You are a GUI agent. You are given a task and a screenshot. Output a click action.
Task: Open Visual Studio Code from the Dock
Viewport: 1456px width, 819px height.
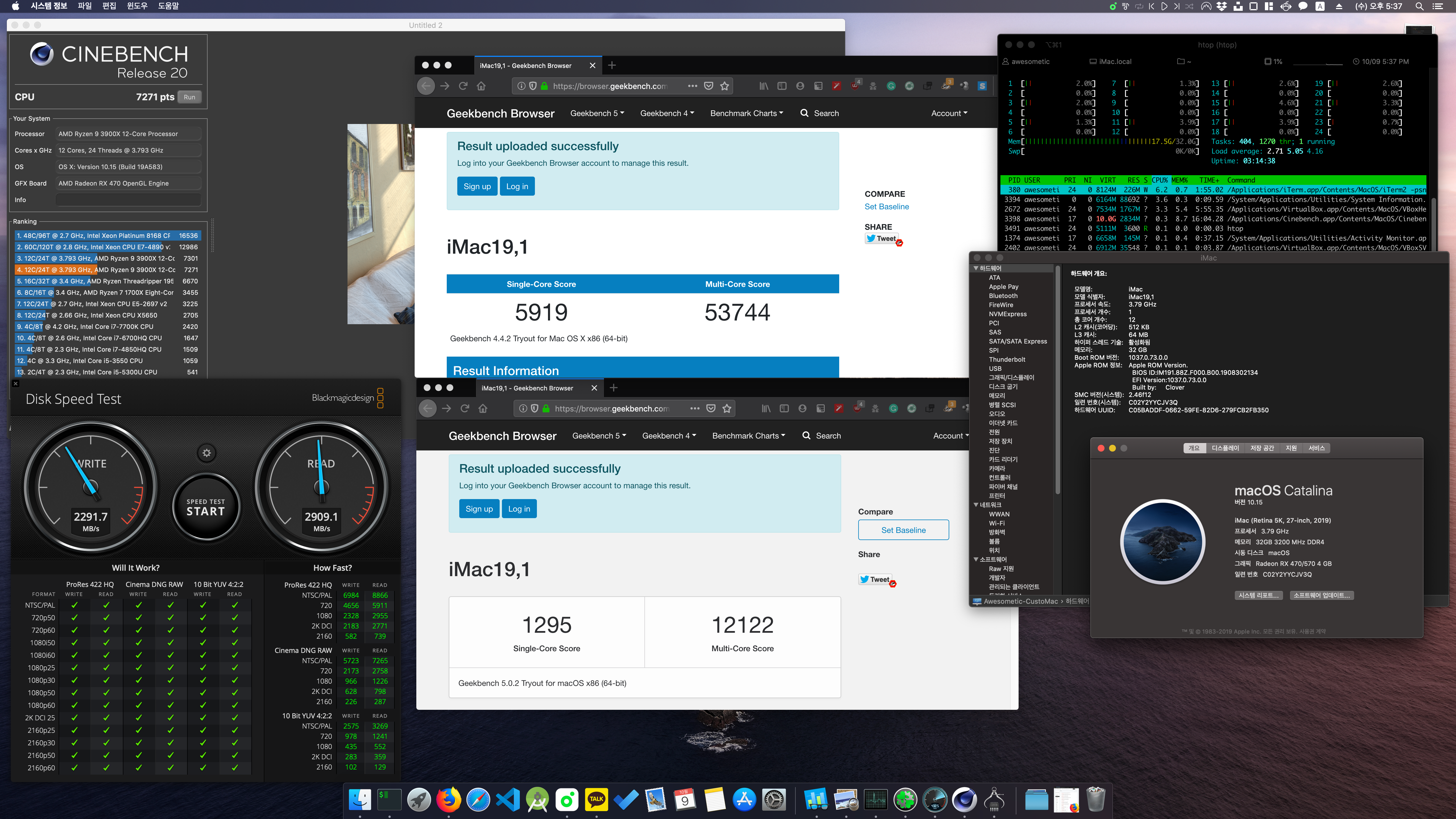pos(508,800)
